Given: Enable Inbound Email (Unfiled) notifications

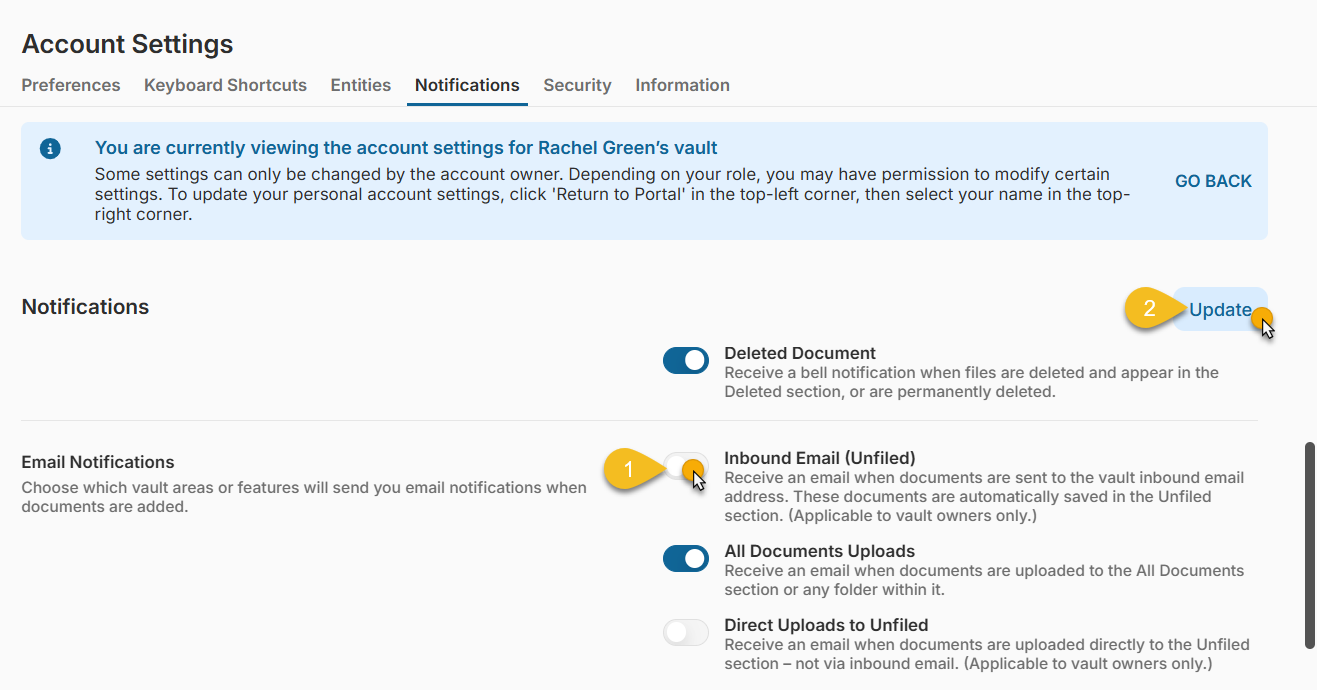Looking at the screenshot, I should pos(686,466).
